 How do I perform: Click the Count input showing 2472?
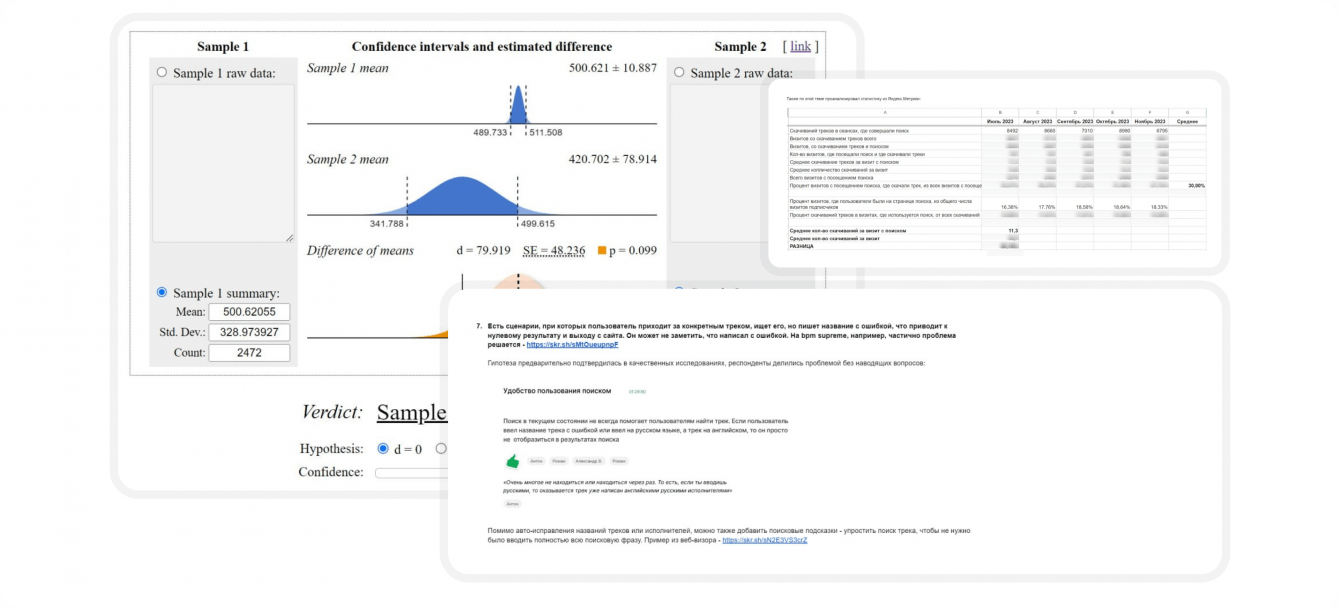(x=249, y=353)
